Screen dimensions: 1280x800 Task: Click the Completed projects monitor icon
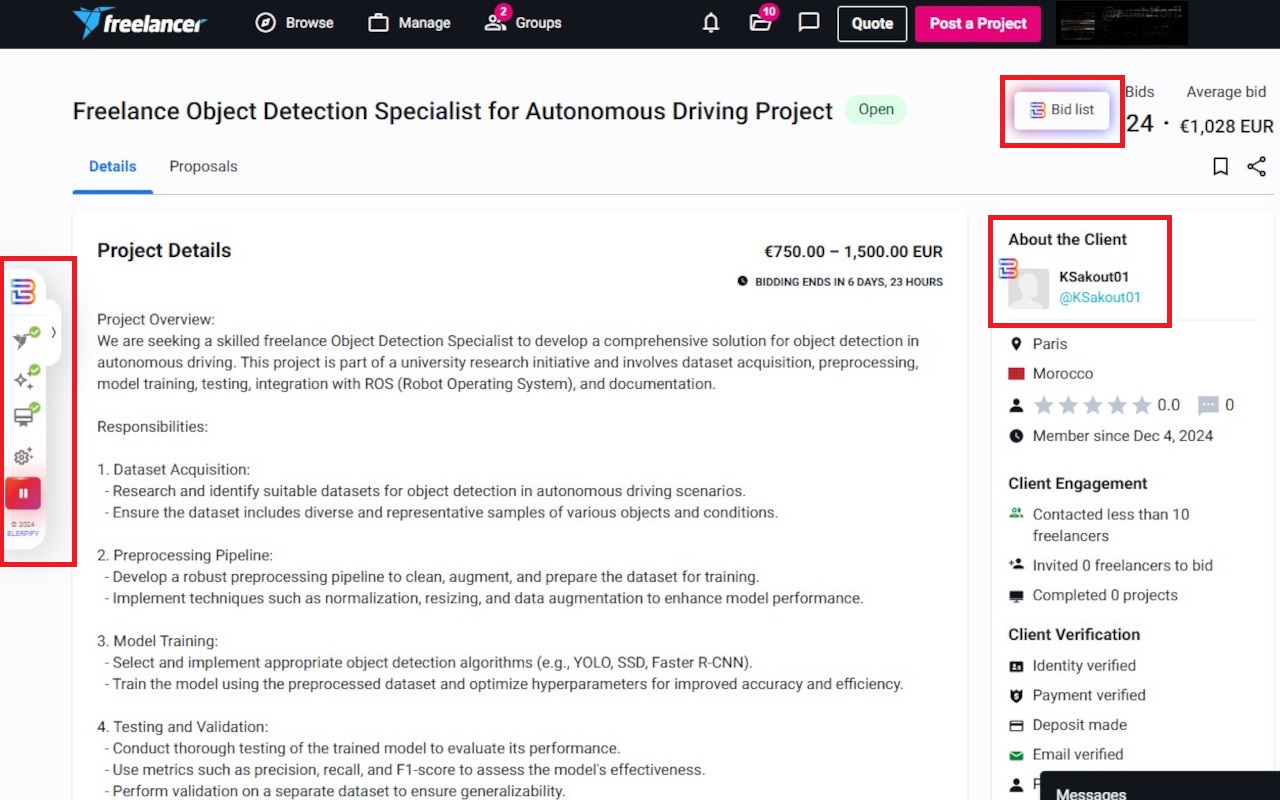(x=1016, y=596)
